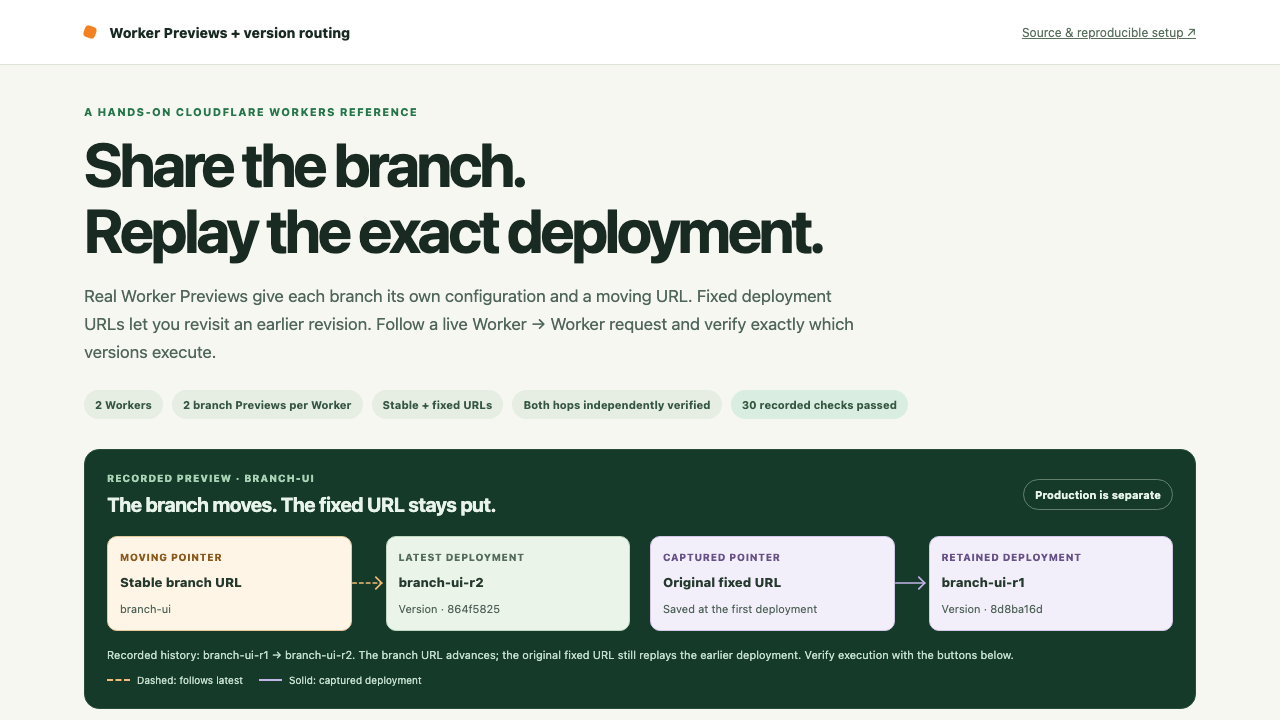Image resolution: width=1280 pixels, height=720 pixels.
Task: Click the Replay the exact deployment headline
Action: pos(453,232)
